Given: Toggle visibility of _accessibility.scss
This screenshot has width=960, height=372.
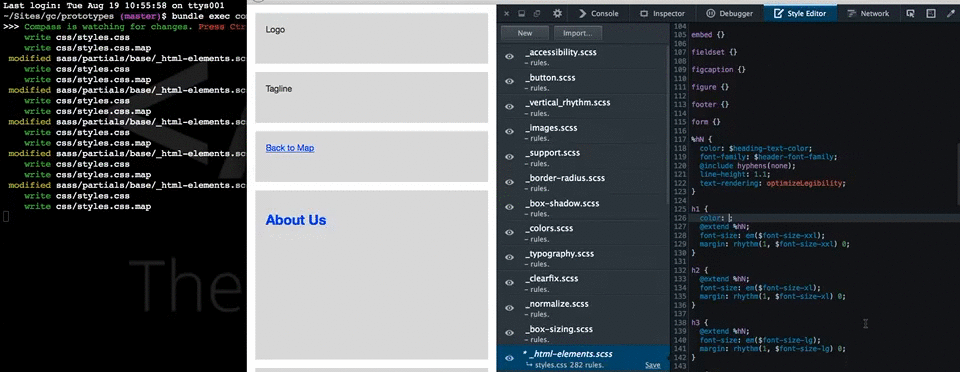Looking at the screenshot, I should [509, 56].
